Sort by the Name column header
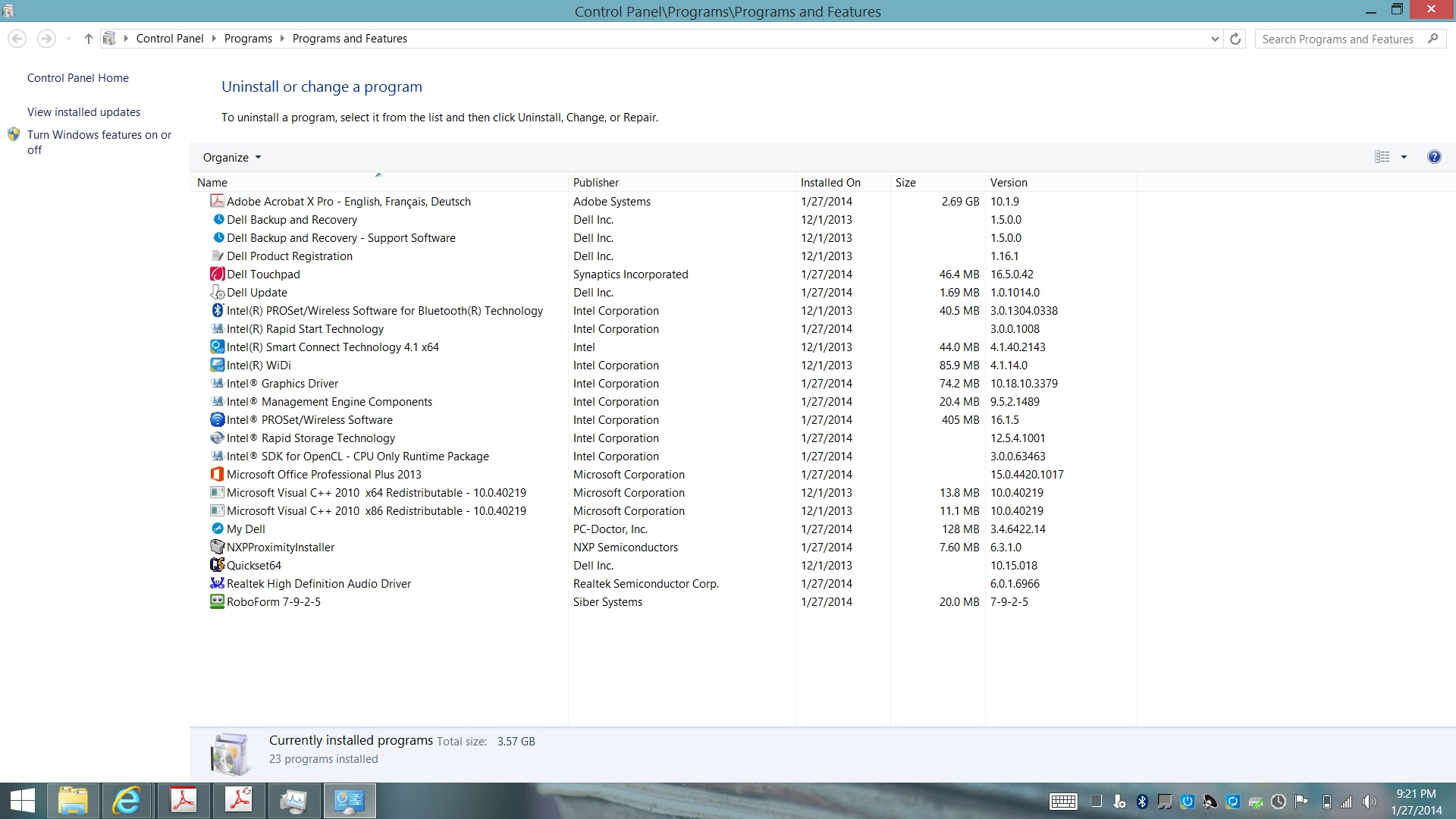Viewport: 1456px width, 819px height. [379, 182]
